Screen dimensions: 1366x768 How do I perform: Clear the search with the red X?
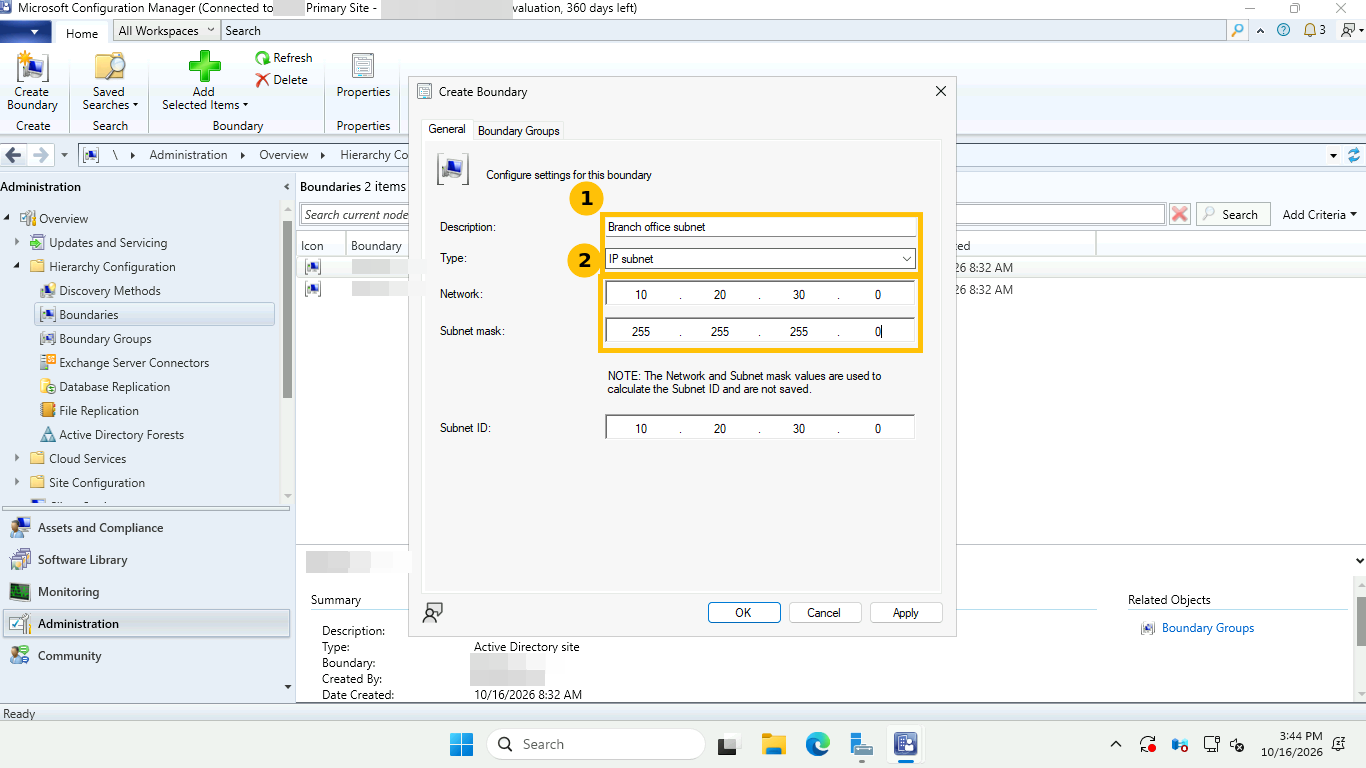(x=1180, y=214)
